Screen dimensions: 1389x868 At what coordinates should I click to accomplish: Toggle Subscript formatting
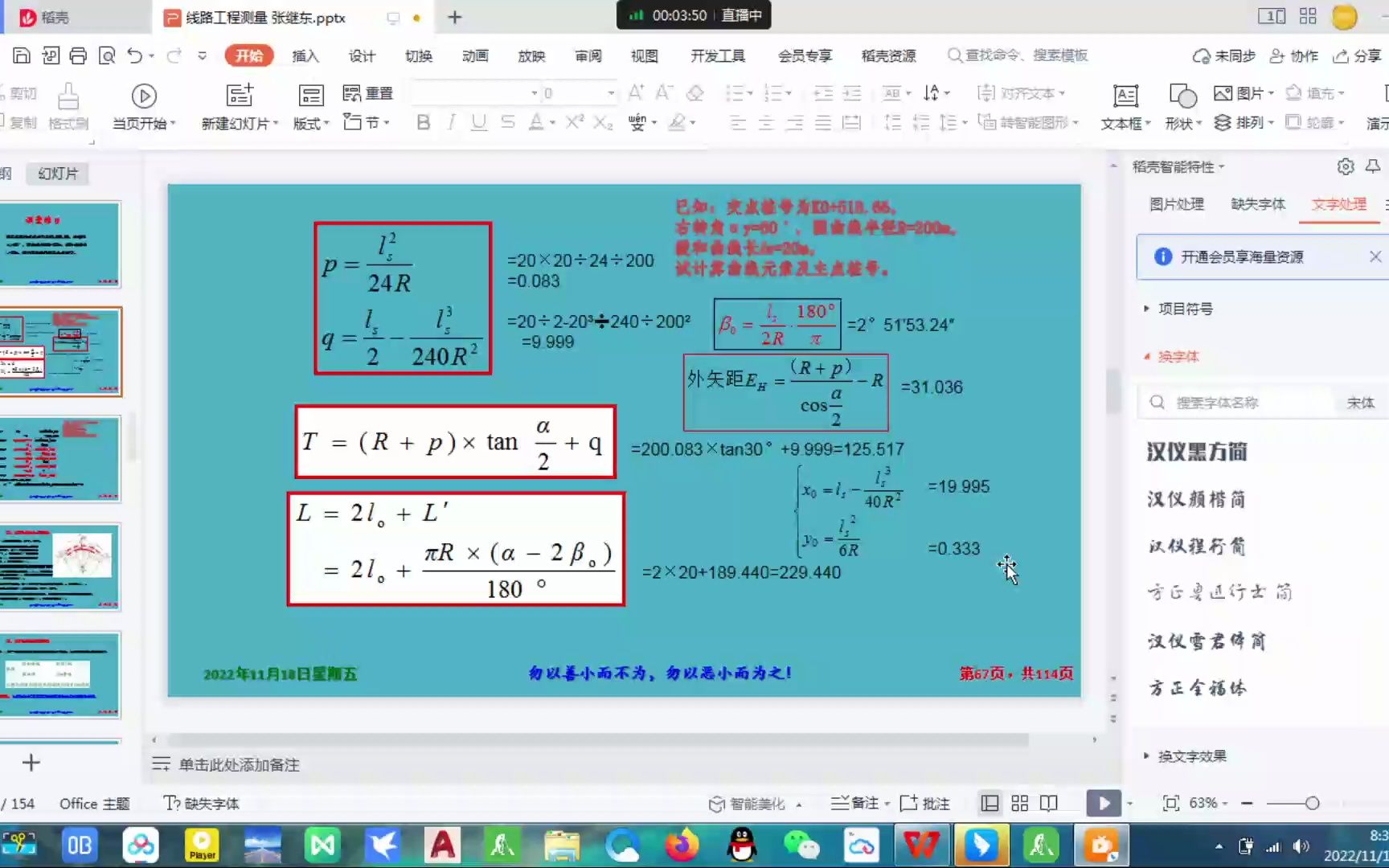click(x=603, y=122)
